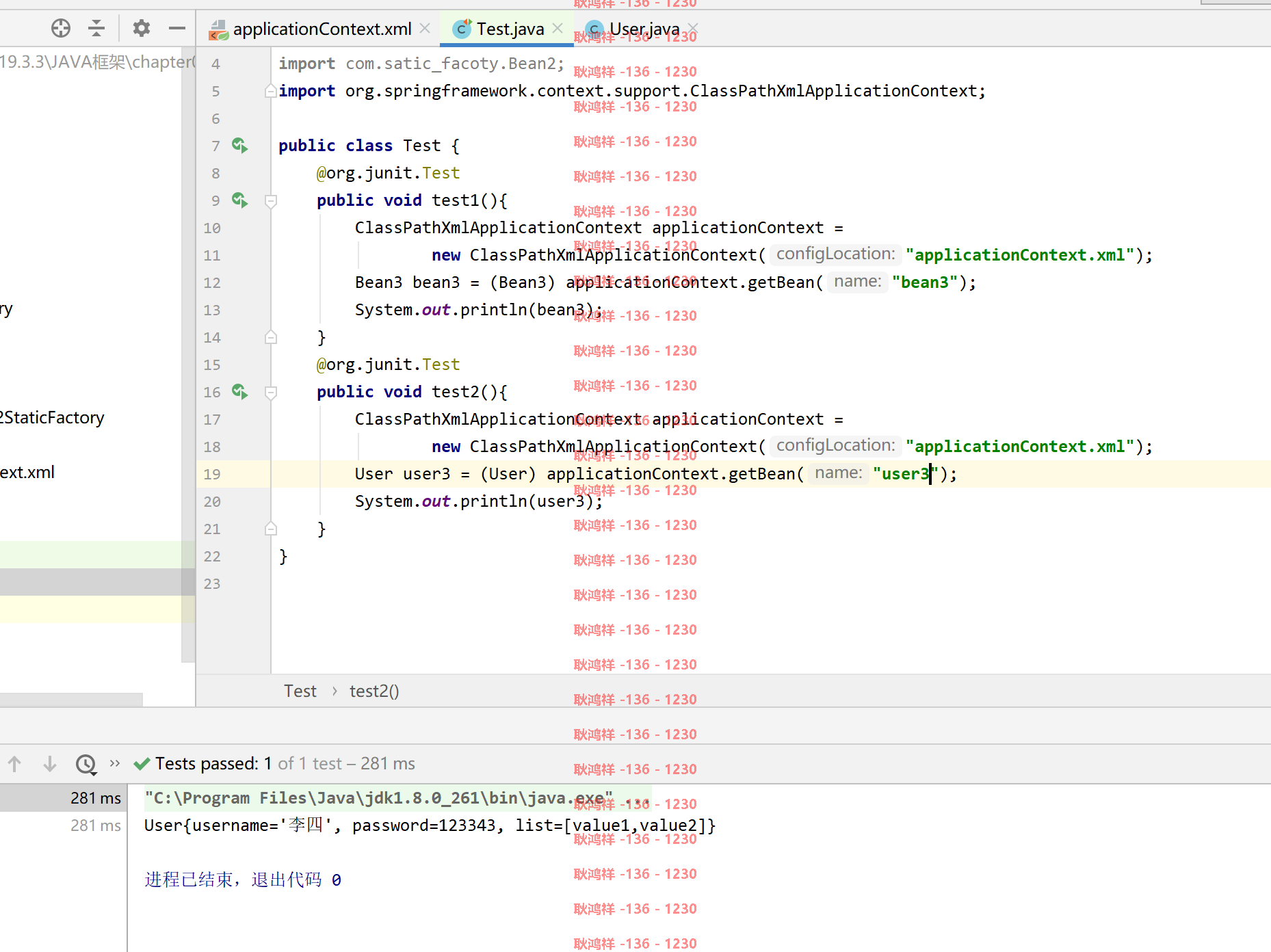Collapse the imports fold marker at line 5
The width and height of the screenshot is (1271, 952).
tap(271, 91)
